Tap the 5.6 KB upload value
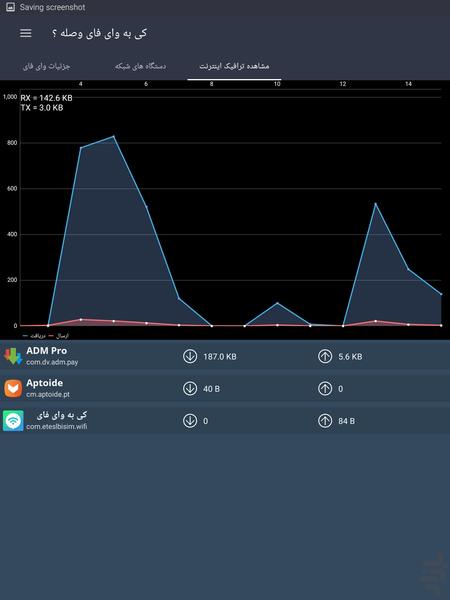 350,357
